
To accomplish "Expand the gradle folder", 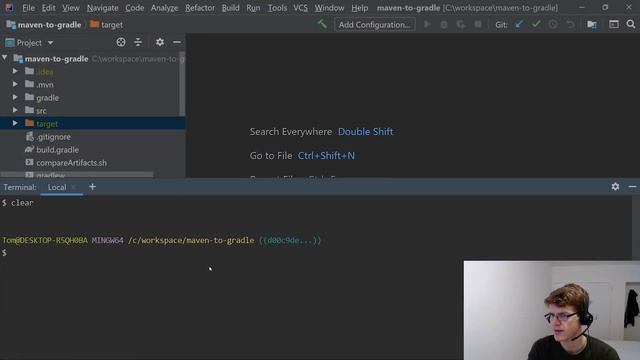I will pos(15,97).
